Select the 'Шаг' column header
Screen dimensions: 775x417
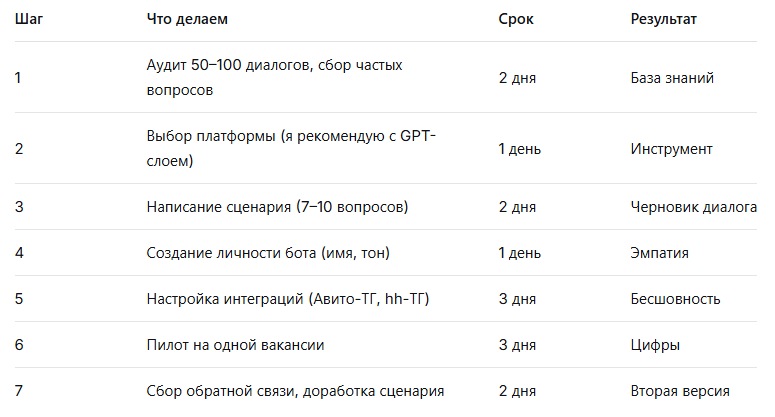coord(29,19)
